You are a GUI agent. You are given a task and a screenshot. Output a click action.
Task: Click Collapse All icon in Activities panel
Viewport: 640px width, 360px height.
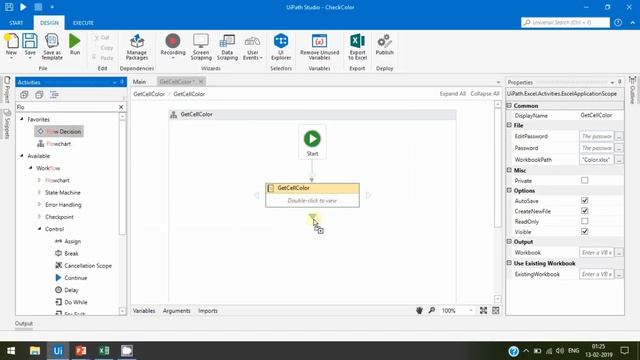[39, 95]
